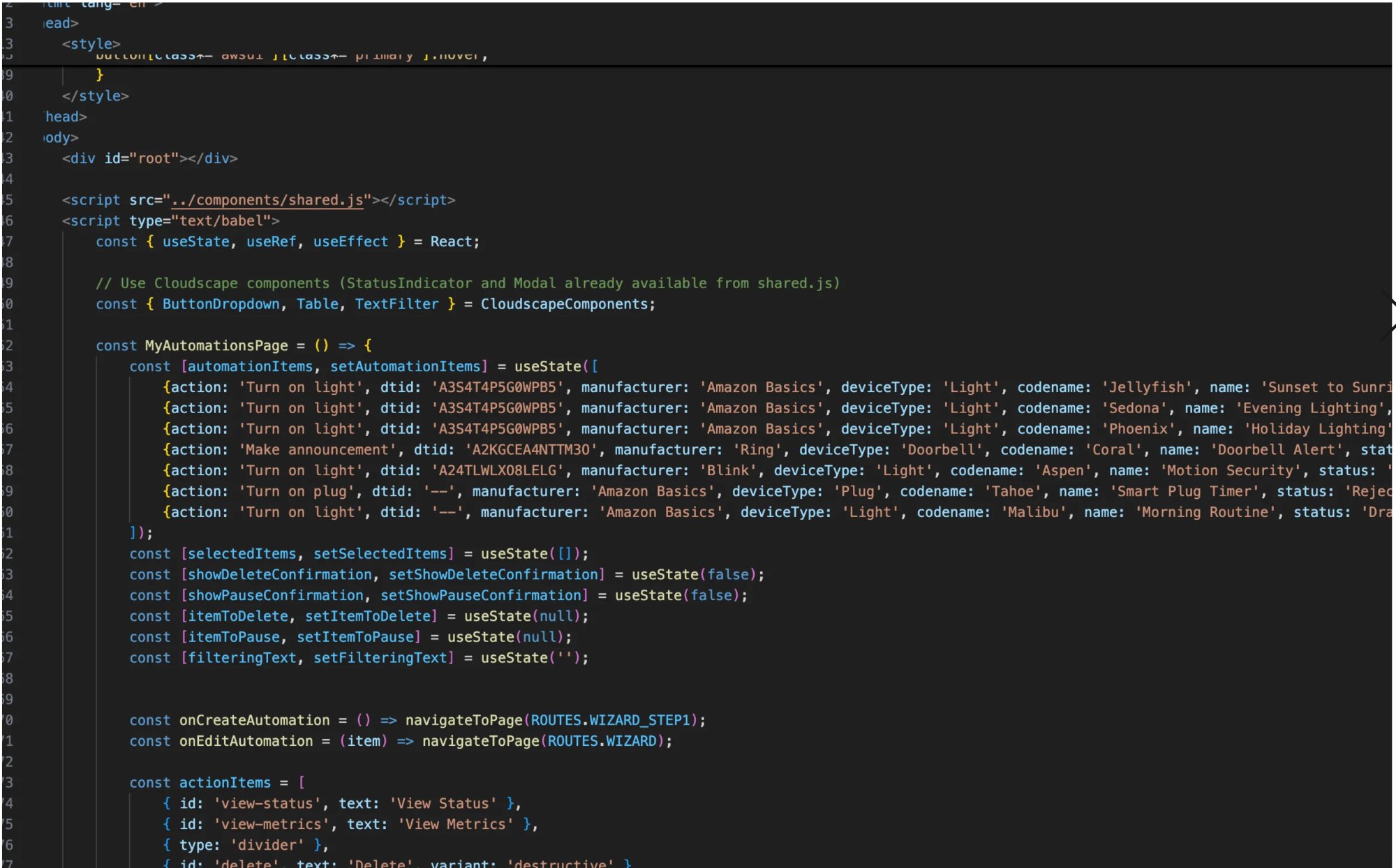The height and width of the screenshot is (868, 1396).
Task: Open the ../components/shared.js file link
Action: coord(268,200)
